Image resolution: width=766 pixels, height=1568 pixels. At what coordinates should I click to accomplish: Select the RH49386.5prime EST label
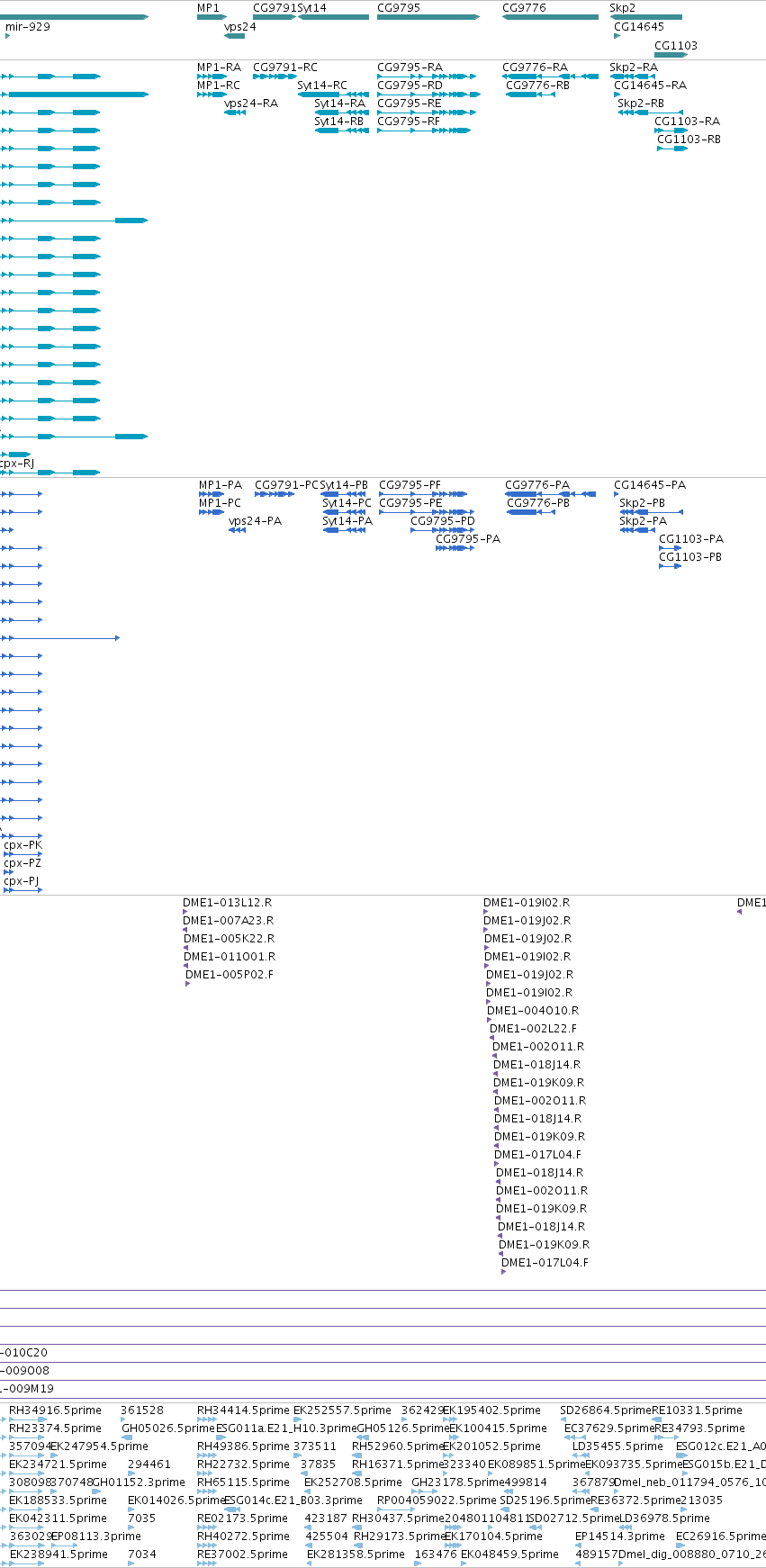pyautogui.click(x=243, y=1446)
